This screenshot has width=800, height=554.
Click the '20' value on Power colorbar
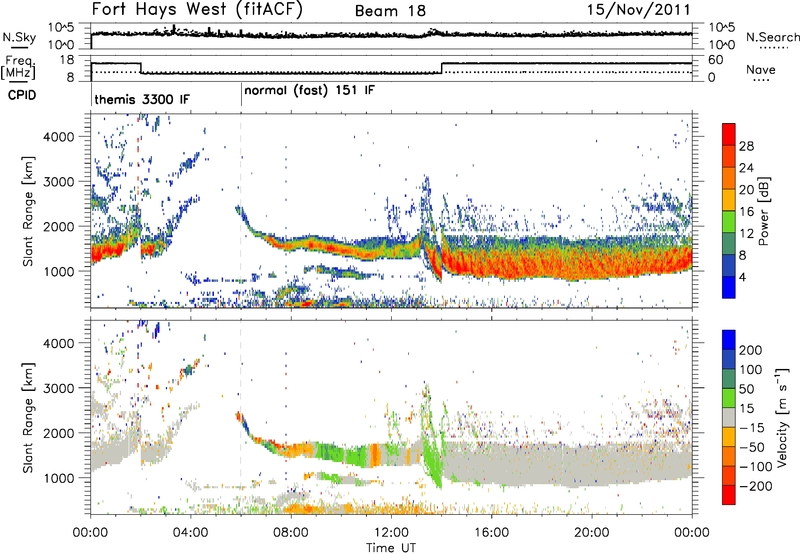(x=746, y=190)
